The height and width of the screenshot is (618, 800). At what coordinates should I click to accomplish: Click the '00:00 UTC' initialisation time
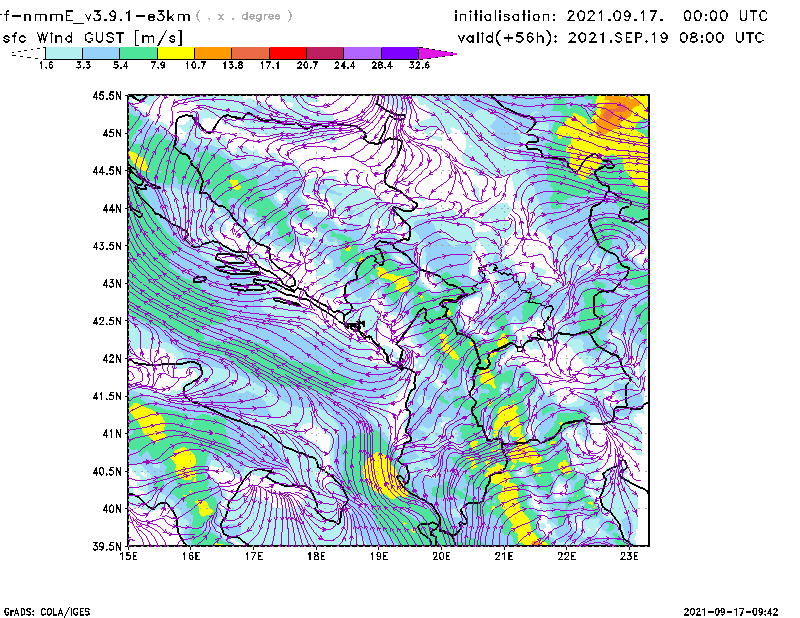click(725, 16)
